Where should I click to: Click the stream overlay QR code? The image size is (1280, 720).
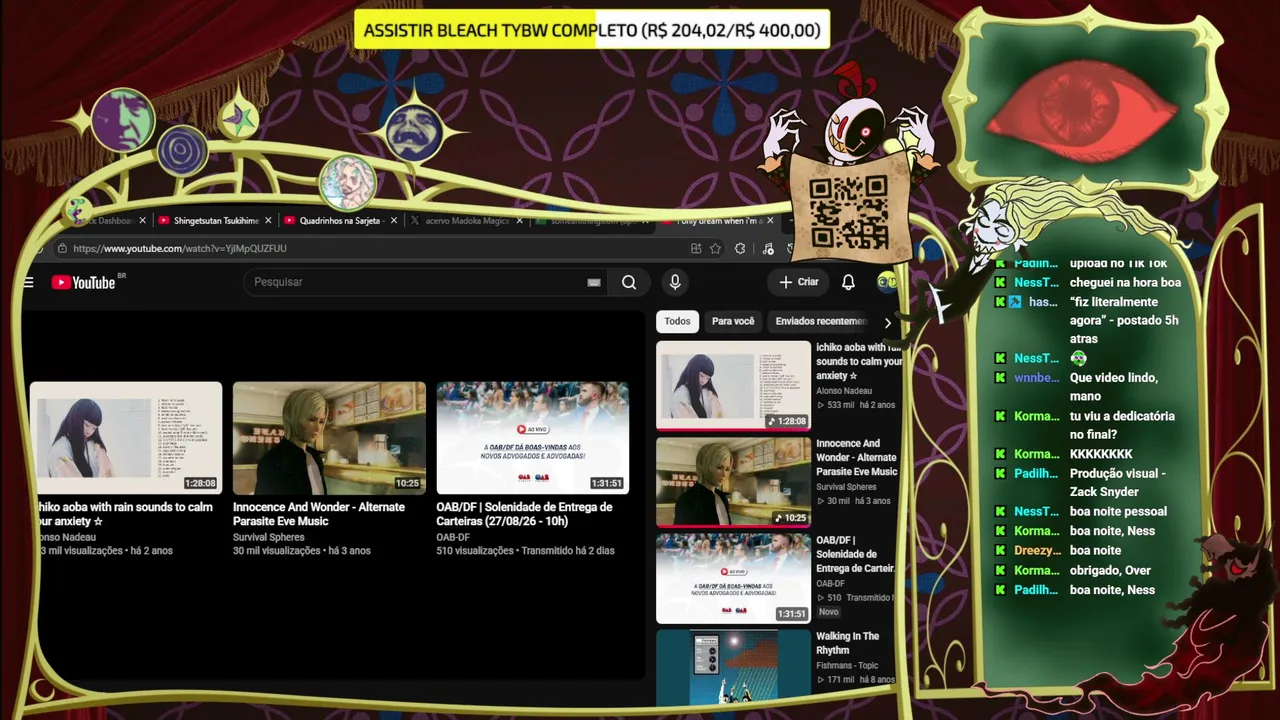tap(849, 213)
